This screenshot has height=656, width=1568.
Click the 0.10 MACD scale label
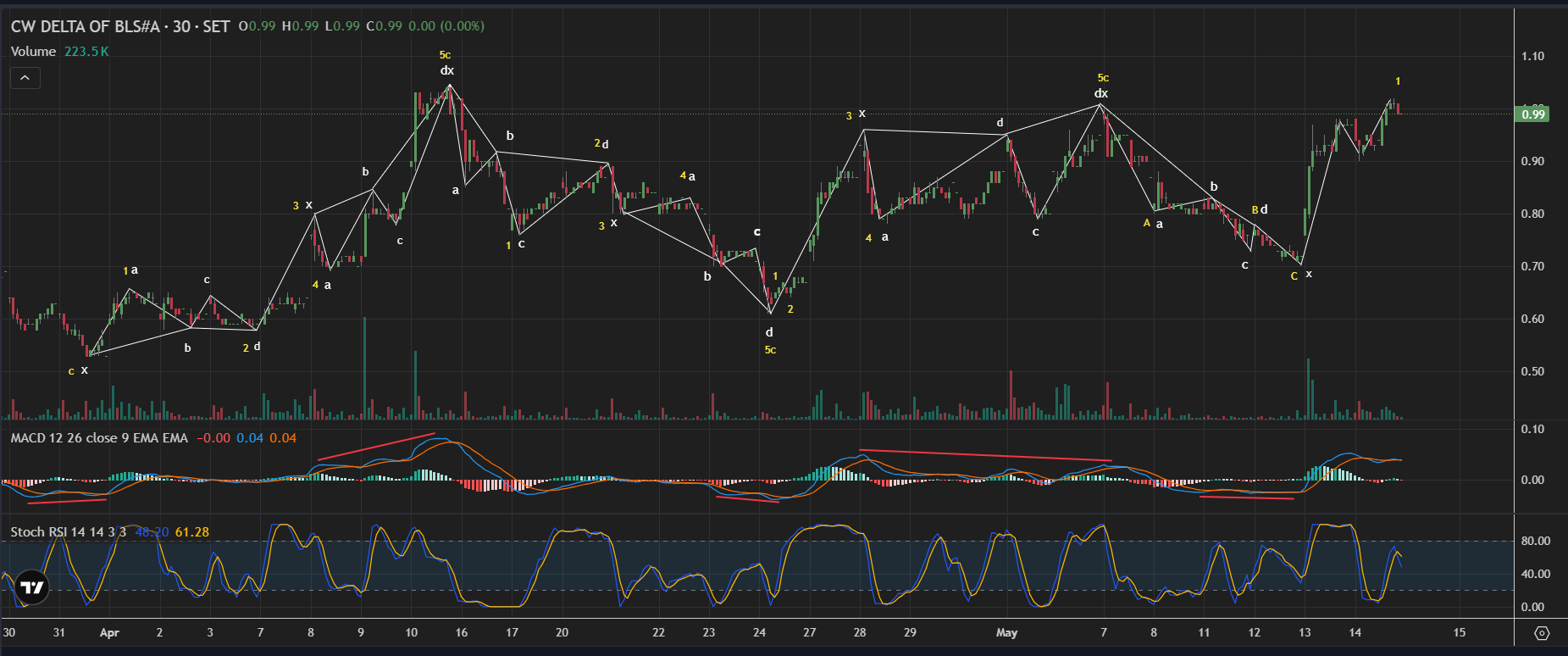[x=1532, y=429]
